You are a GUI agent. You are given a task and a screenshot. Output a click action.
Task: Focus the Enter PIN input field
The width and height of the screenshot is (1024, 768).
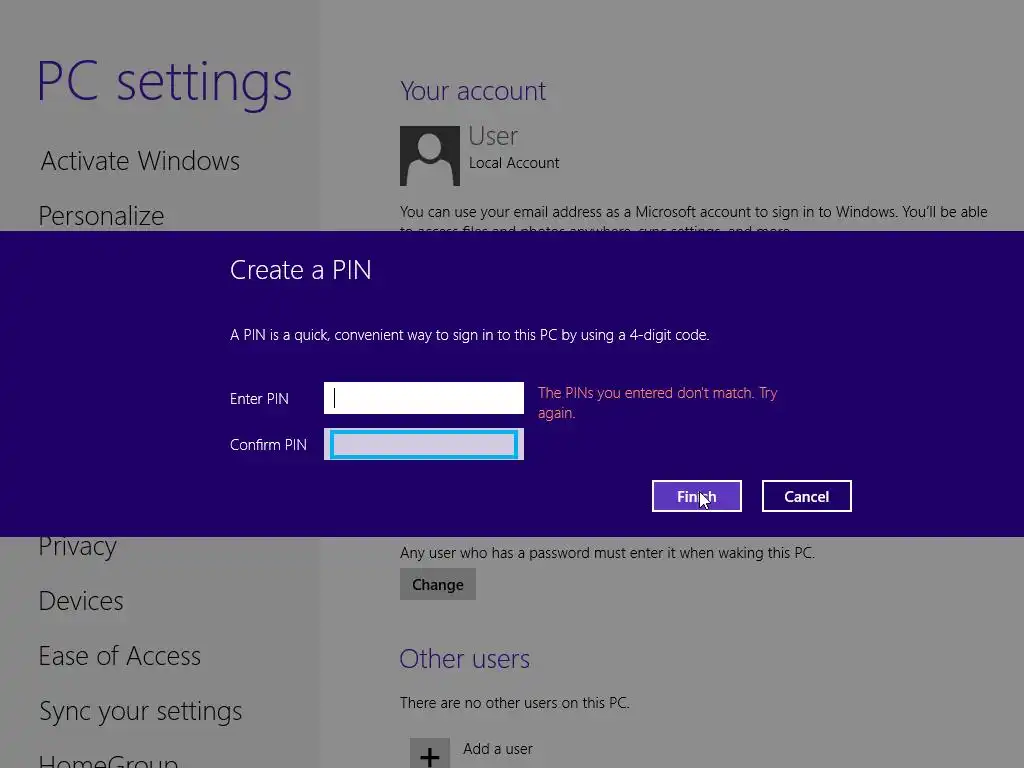pyautogui.click(x=424, y=398)
